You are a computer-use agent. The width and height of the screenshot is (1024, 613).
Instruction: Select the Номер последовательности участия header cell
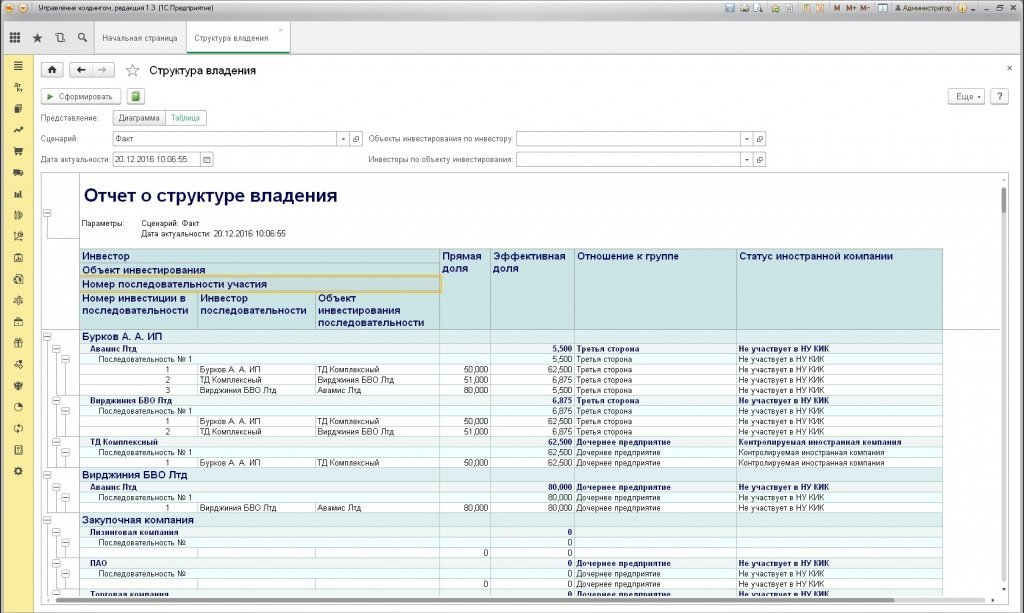(x=261, y=284)
